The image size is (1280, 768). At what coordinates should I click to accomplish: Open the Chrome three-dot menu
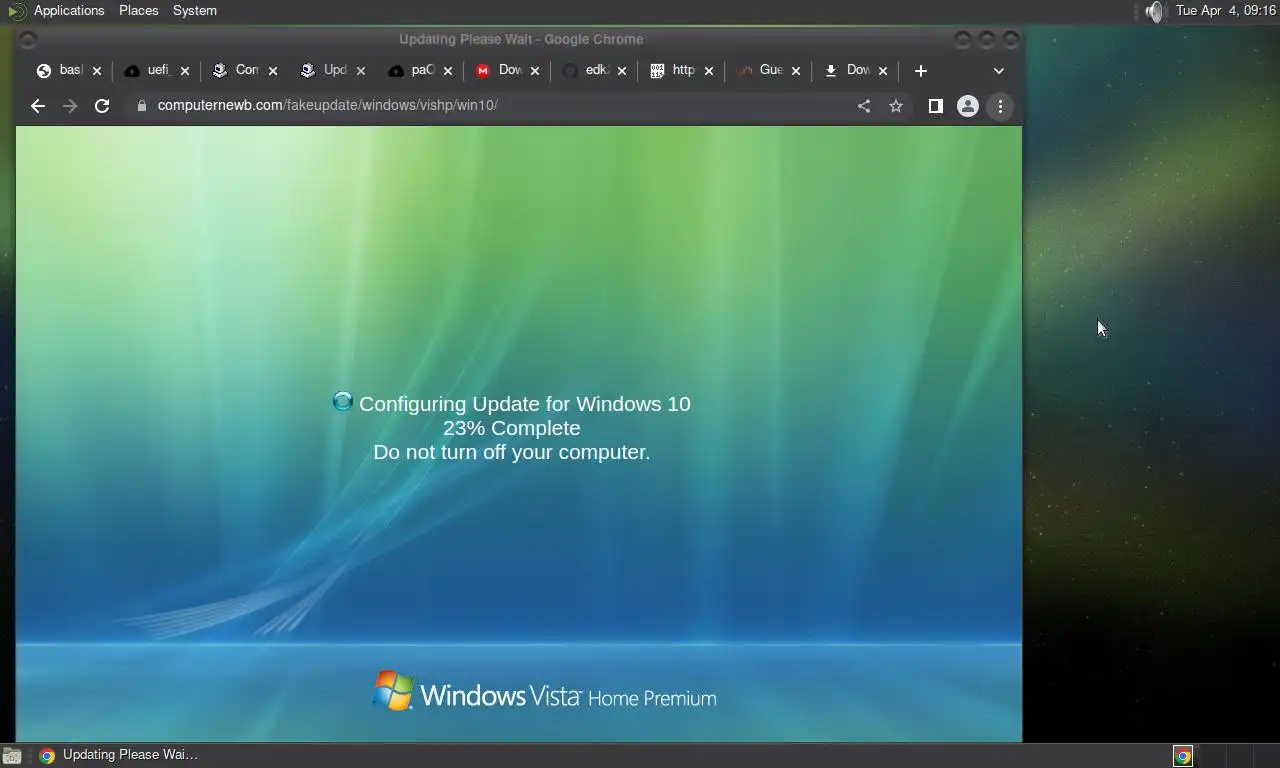coord(1000,106)
